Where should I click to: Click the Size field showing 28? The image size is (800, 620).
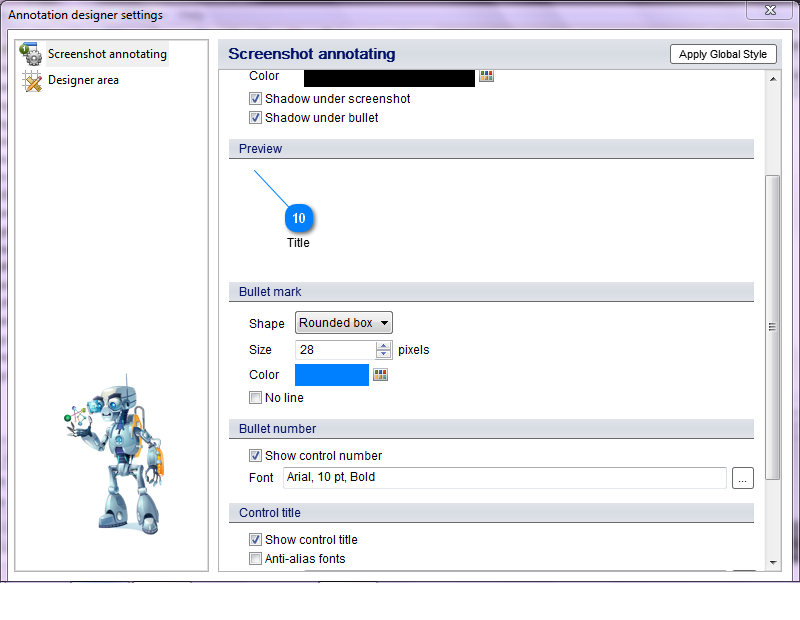pos(335,350)
